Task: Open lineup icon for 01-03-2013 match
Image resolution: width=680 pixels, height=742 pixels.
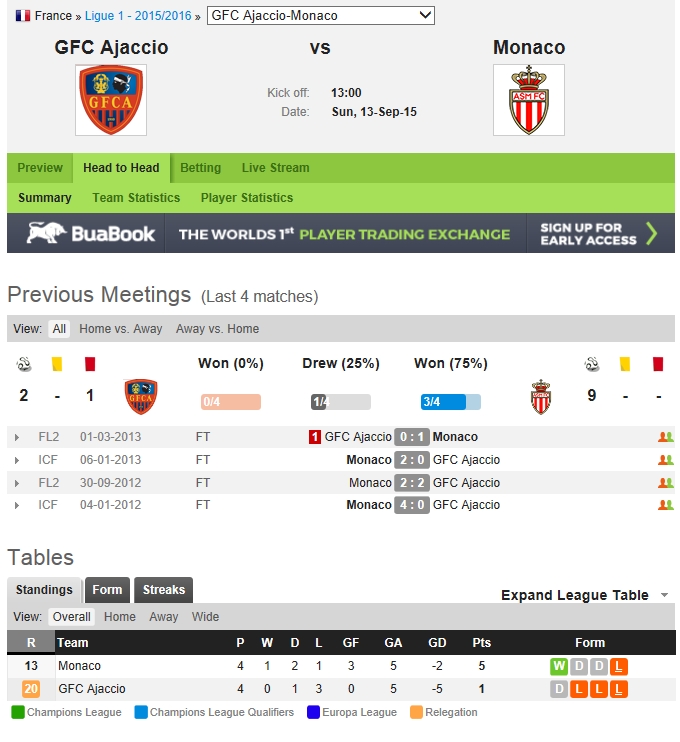Action: pos(665,437)
